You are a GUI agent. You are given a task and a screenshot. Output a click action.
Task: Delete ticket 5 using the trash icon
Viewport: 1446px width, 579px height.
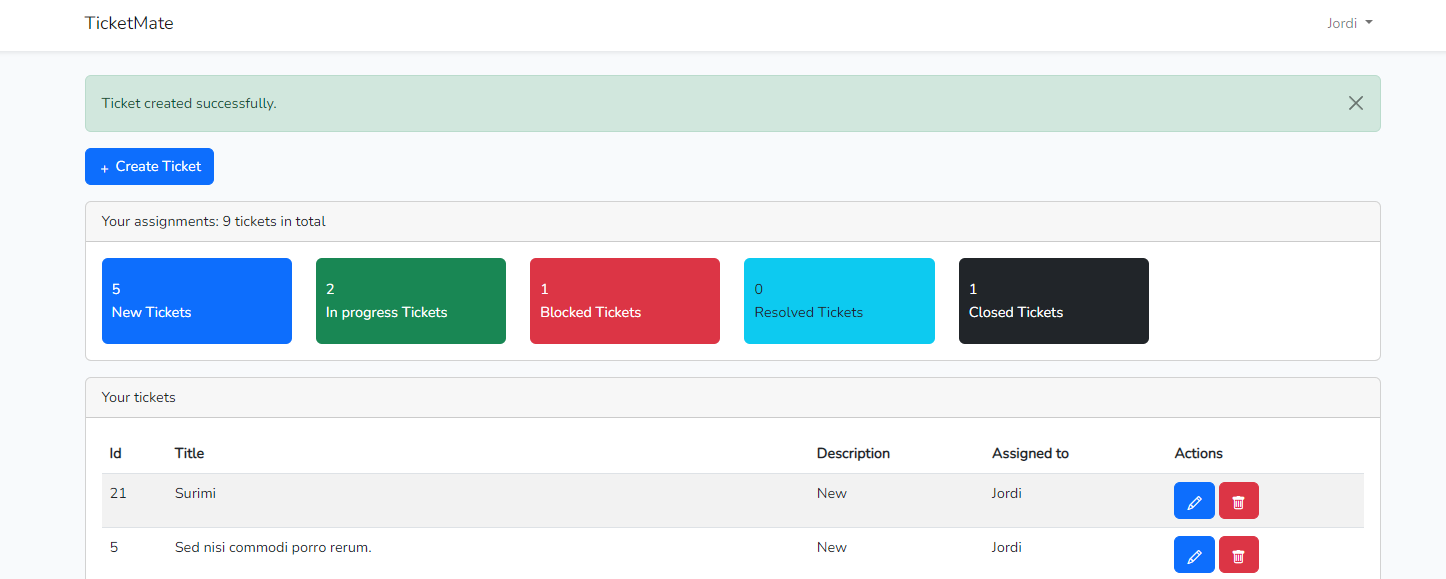point(1238,554)
